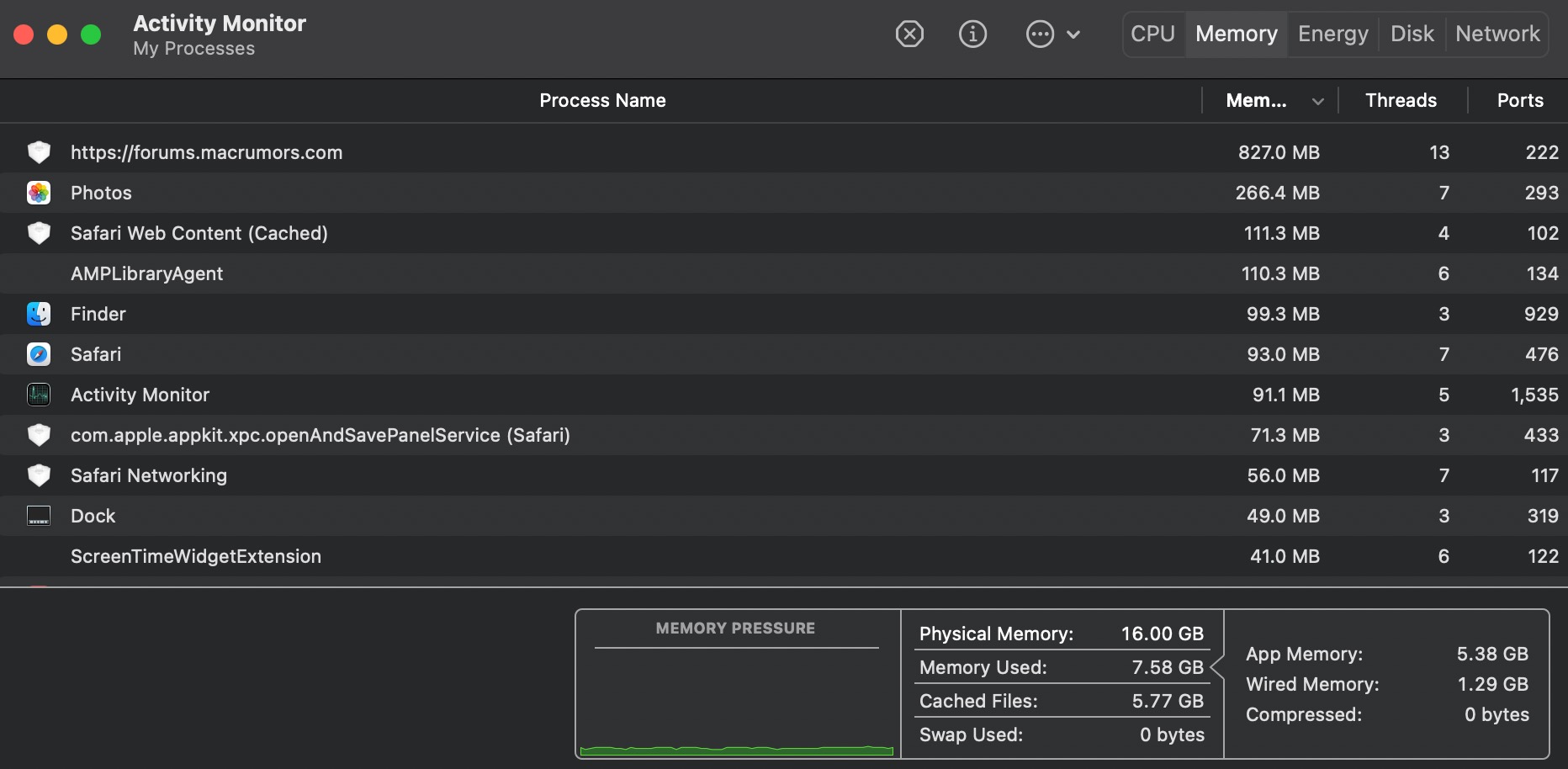Toggle the Memory column sort arrow

tap(1317, 101)
